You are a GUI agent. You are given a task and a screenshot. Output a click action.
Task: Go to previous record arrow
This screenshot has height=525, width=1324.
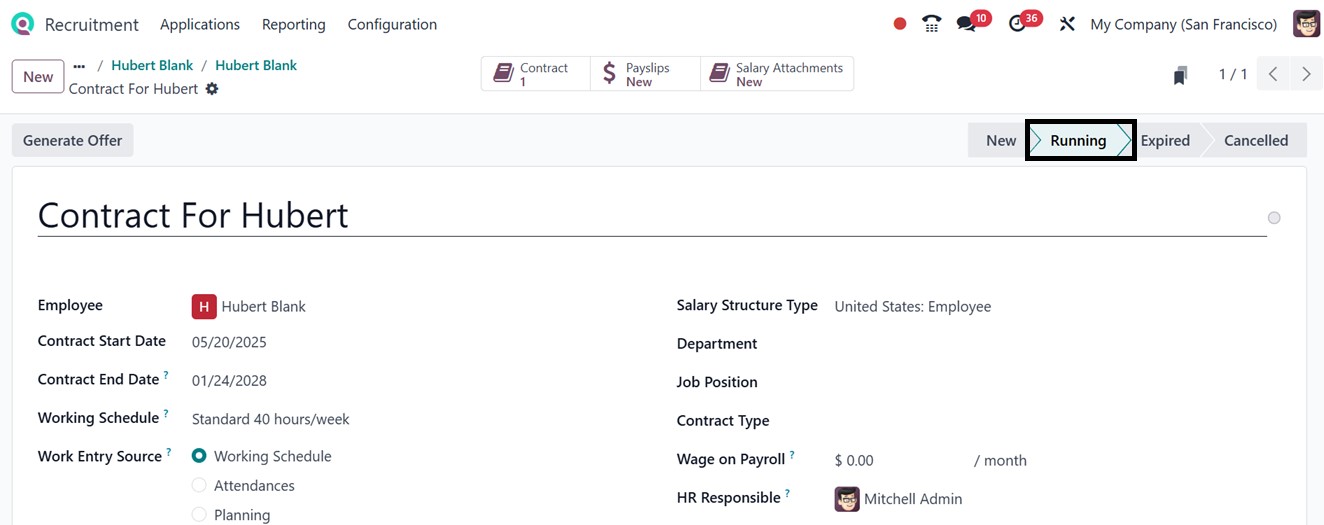(x=1273, y=74)
